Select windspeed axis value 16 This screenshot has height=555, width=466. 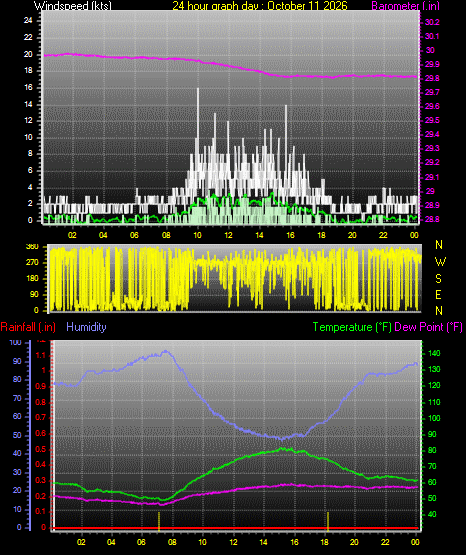28,87
